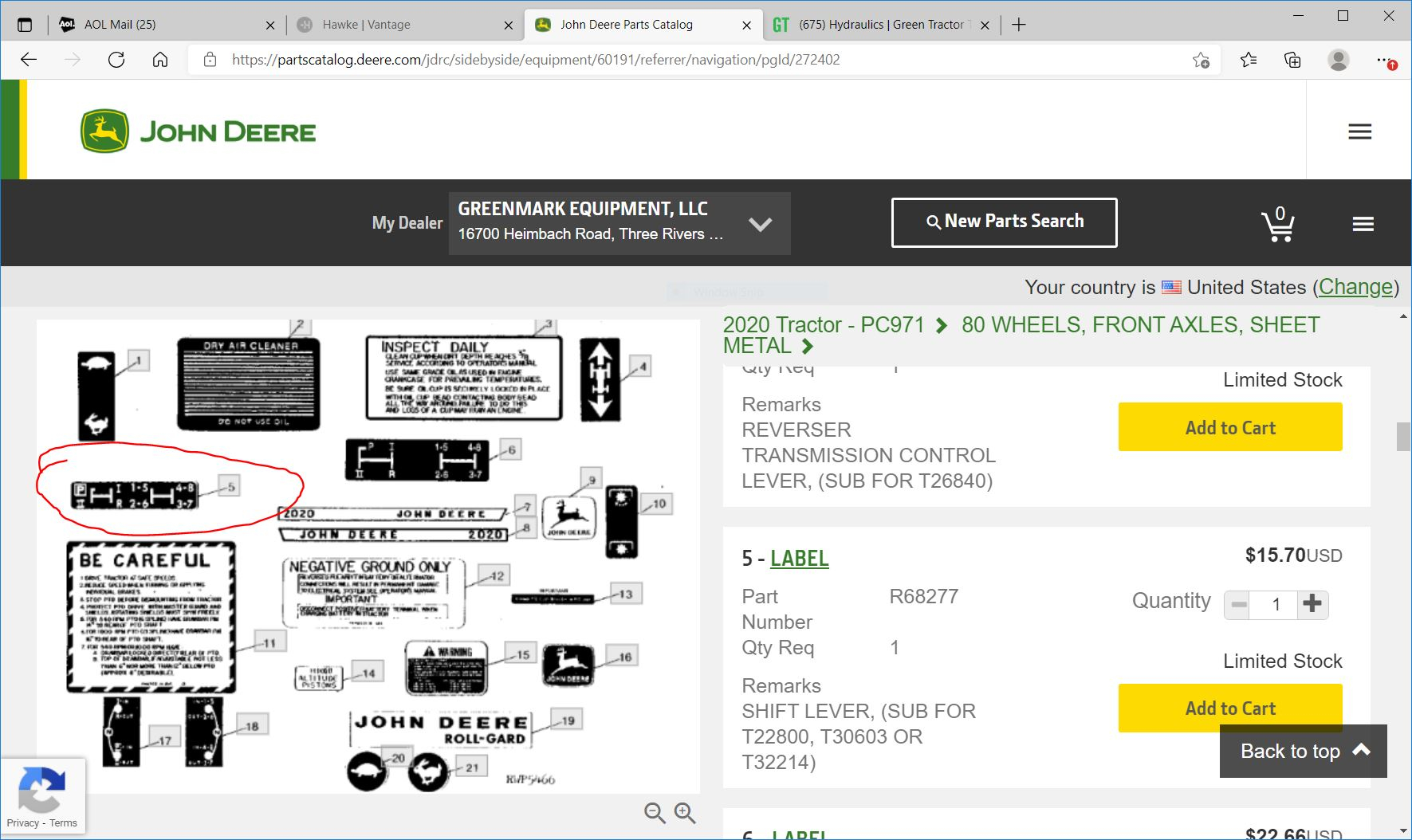
Task: Select callout 21 in the diagram
Action: pos(472,767)
